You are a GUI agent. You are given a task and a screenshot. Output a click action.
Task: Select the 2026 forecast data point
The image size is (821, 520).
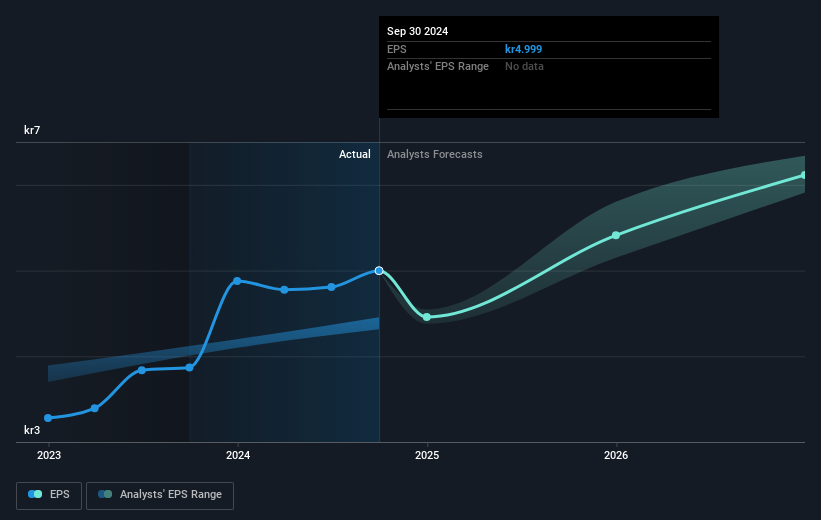click(616, 235)
